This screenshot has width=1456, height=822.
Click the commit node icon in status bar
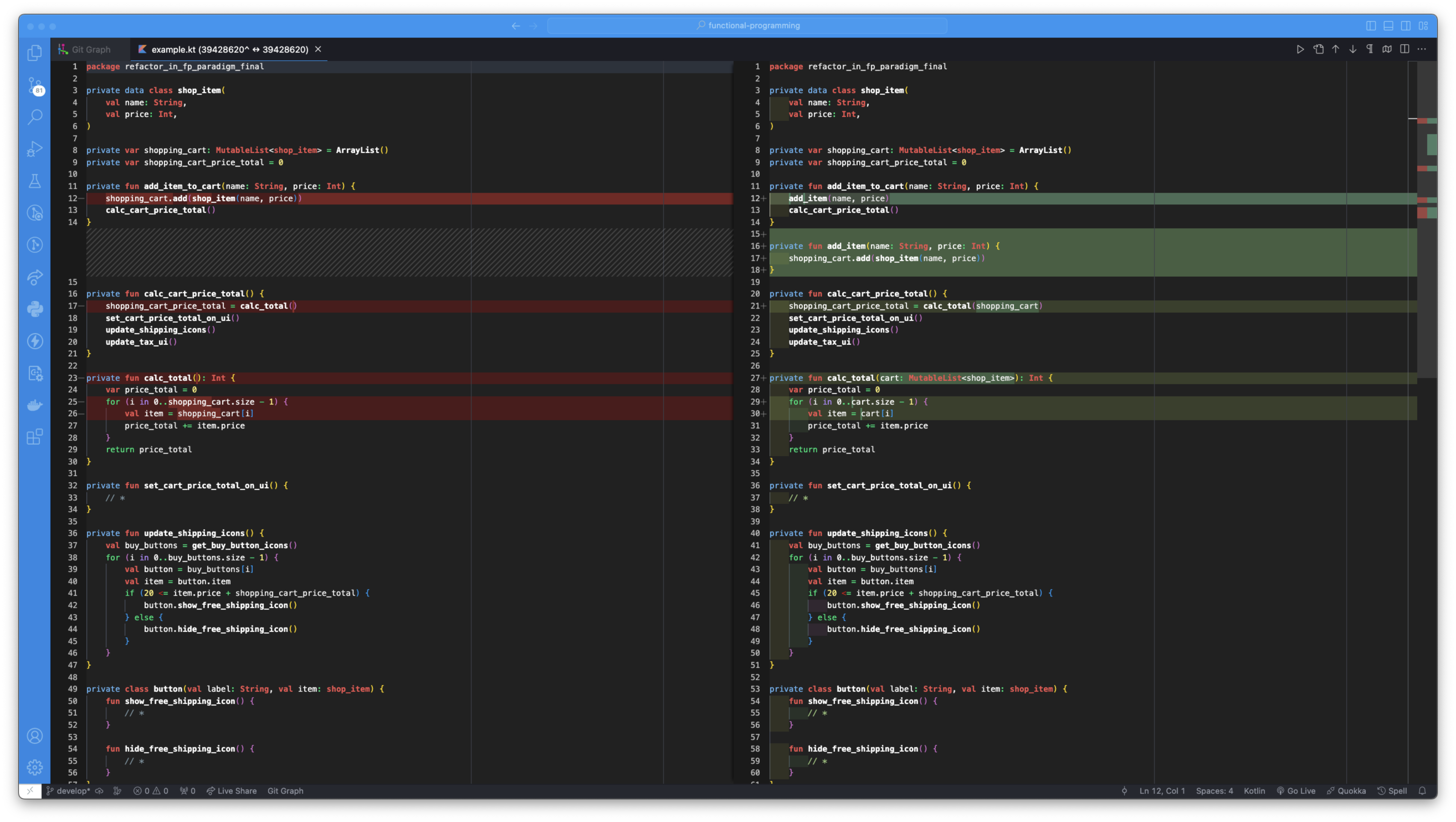tap(1124, 790)
